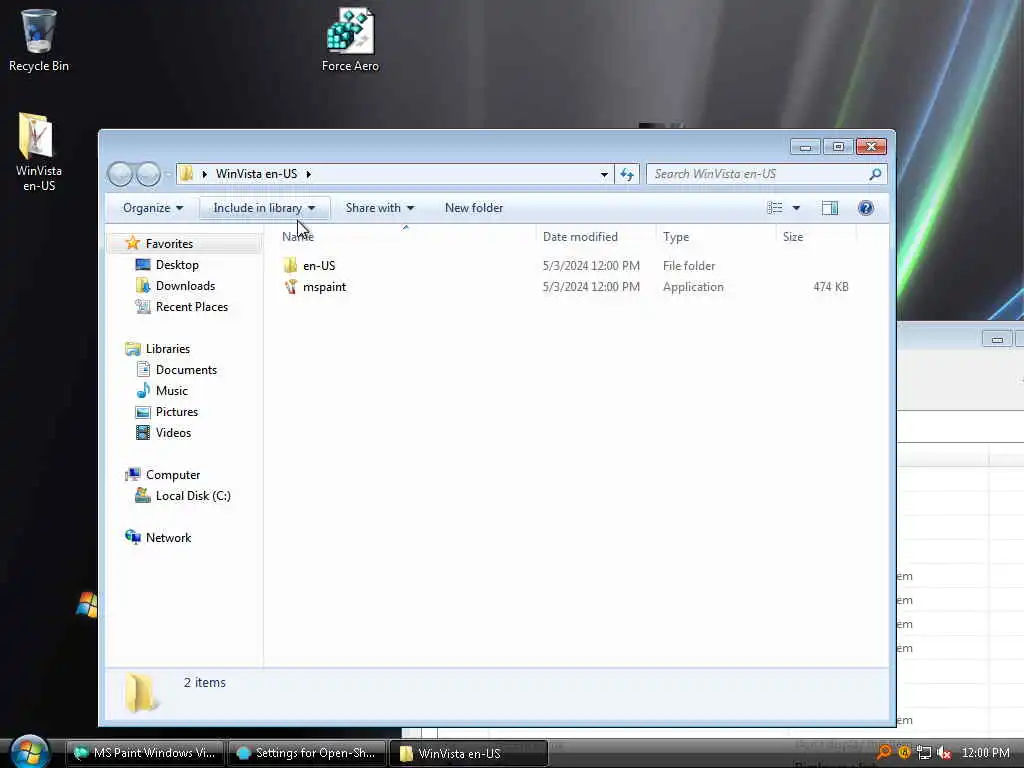1024x768 pixels.
Task: Switch to MS Paint Windows Vi... taskbar button
Action: [145, 753]
